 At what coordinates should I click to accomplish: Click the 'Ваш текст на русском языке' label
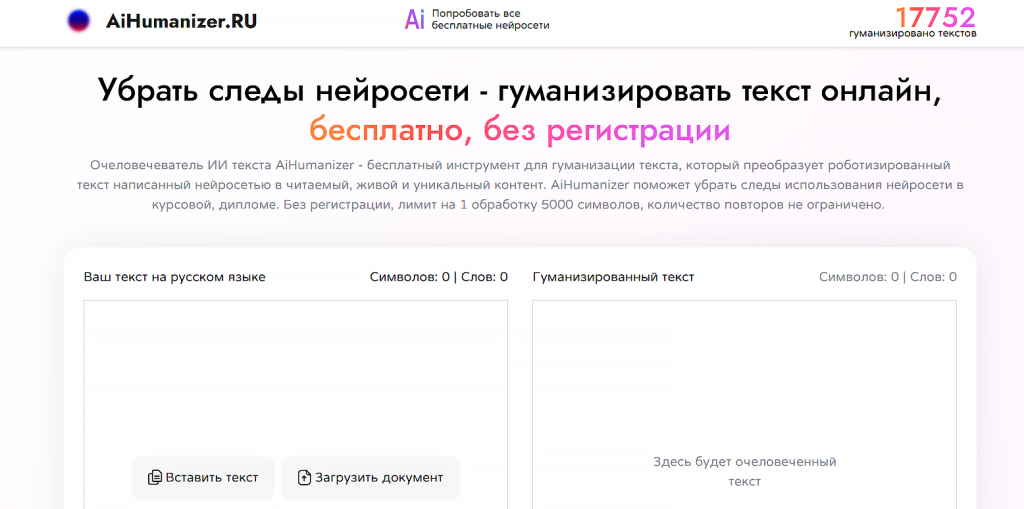coord(174,277)
